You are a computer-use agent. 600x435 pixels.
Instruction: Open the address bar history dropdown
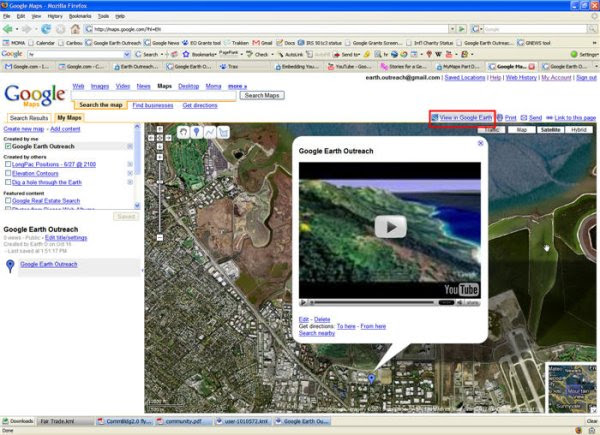tap(452, 29)
